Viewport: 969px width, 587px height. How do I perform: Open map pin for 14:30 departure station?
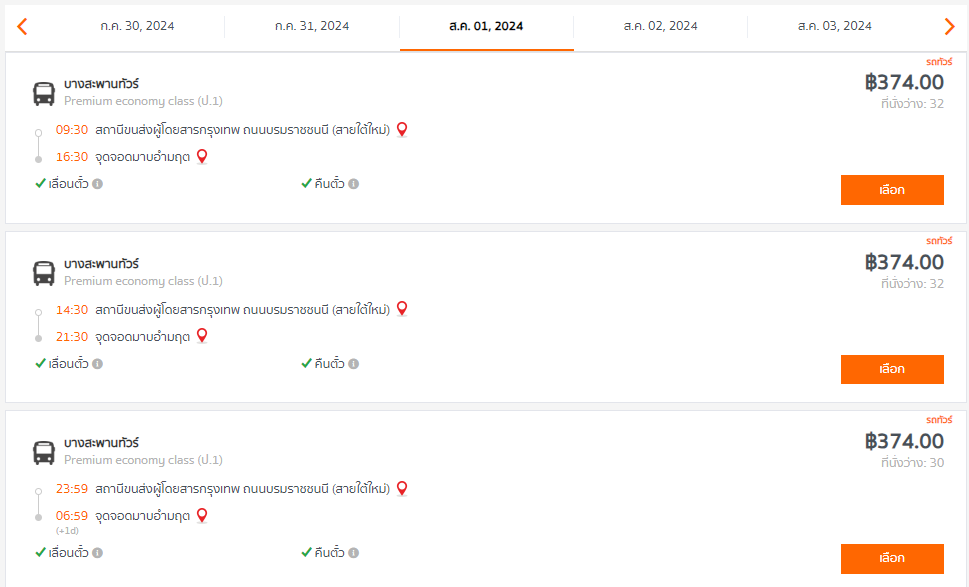[402, 309]
